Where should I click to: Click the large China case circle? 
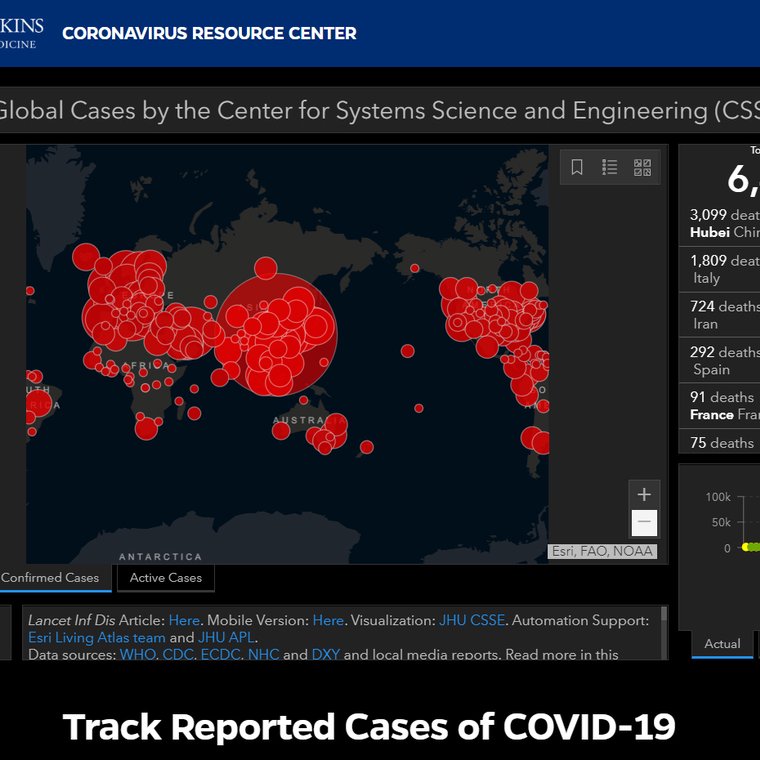point(277,334)
